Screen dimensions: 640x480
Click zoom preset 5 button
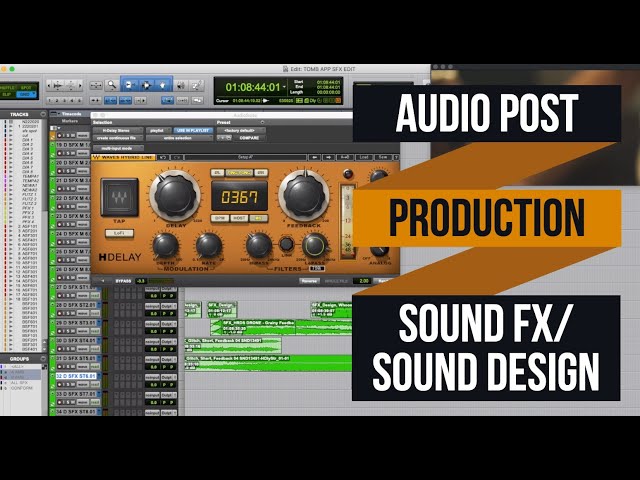[x=80, y=100]
